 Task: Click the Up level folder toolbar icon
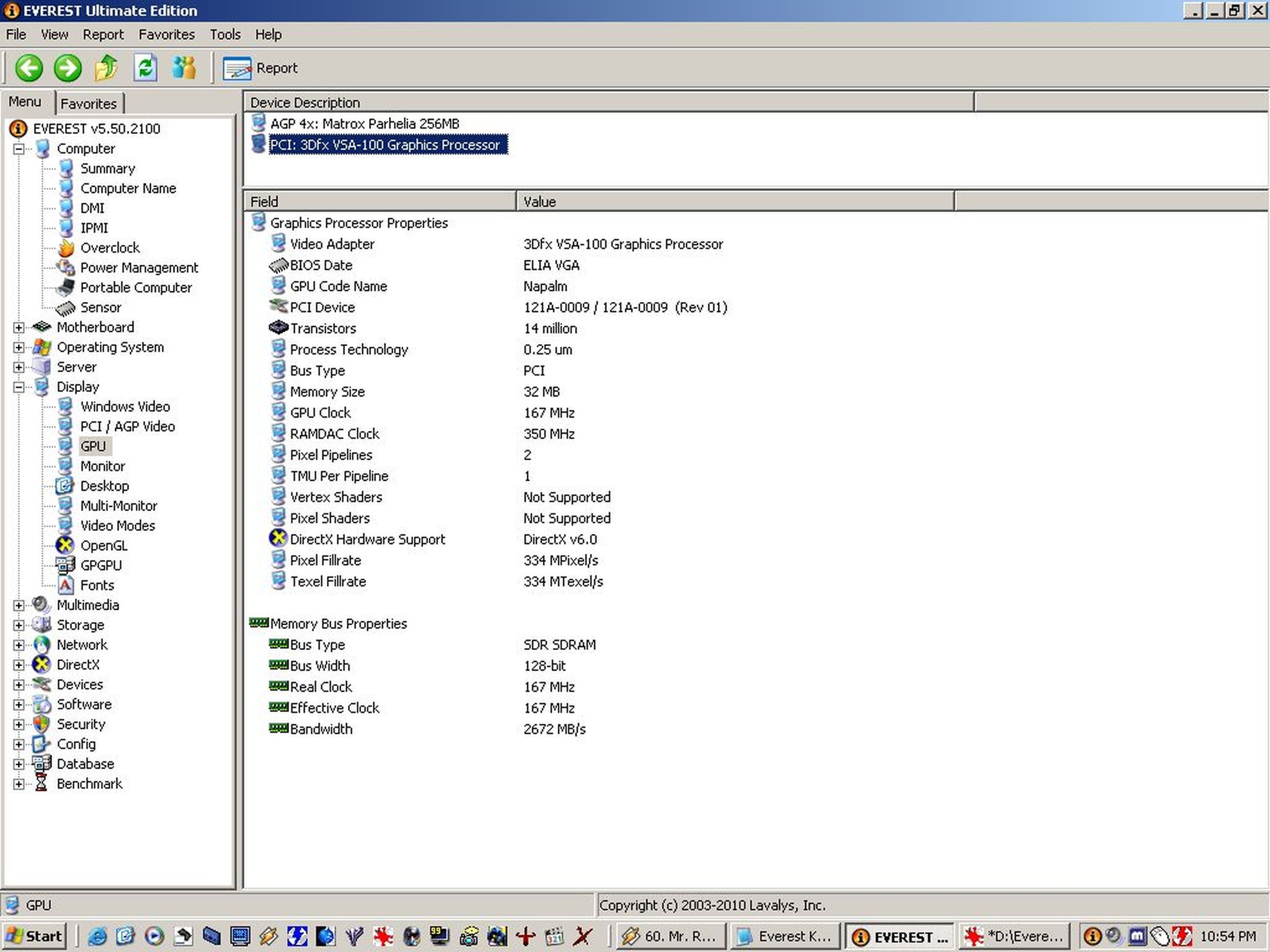(107, 68)
